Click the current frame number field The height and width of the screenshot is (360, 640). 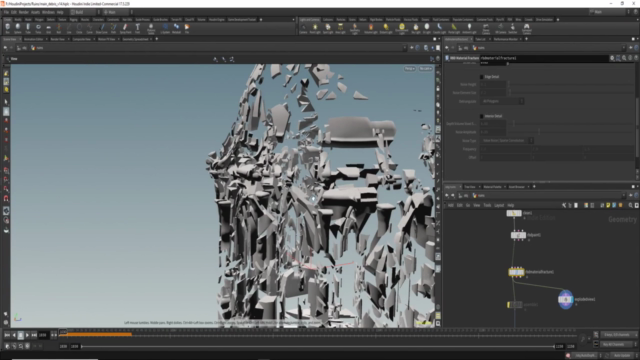point(43,335)
